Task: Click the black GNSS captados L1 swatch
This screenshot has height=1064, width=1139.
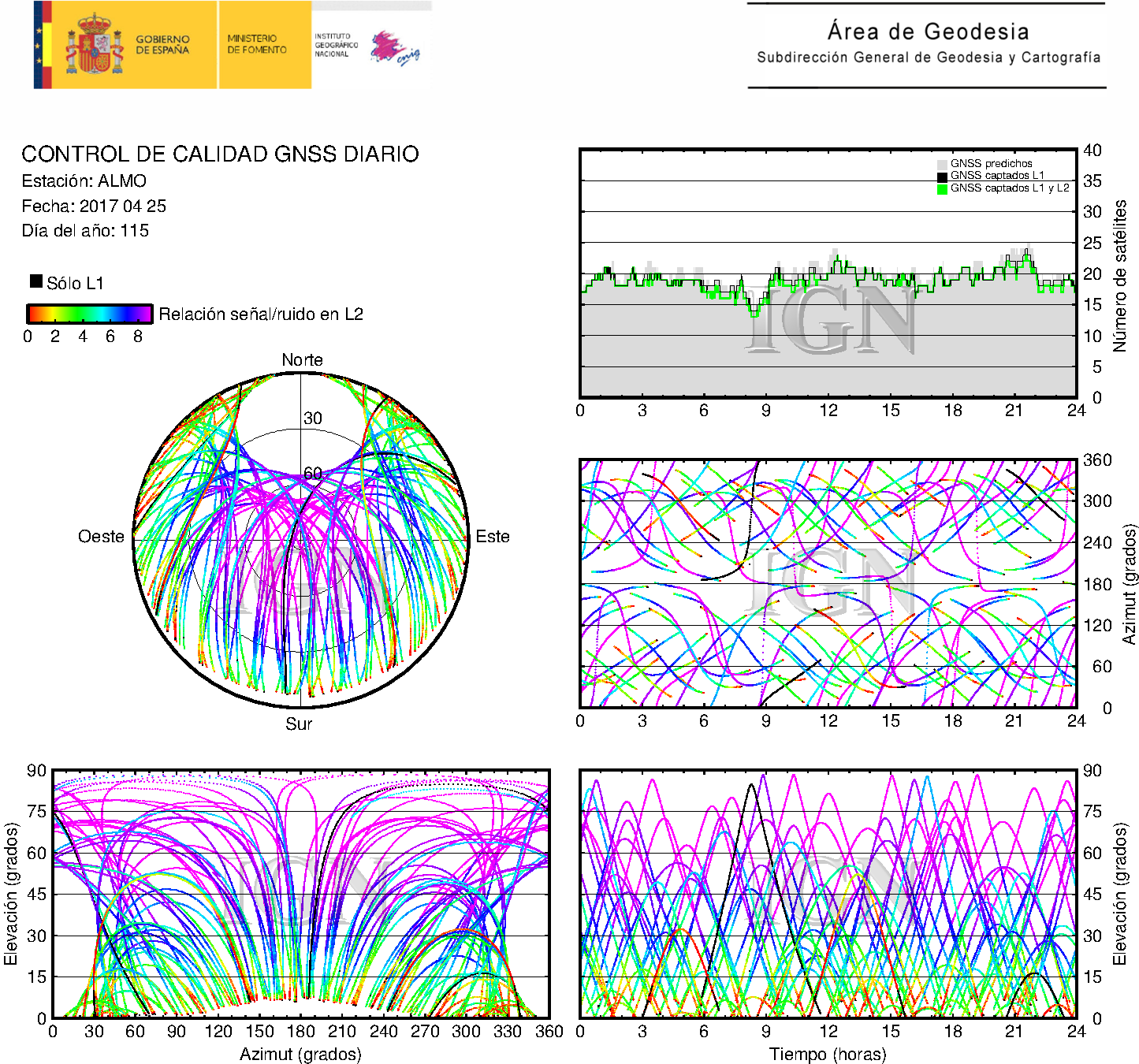Action: (x=941, y=176)
